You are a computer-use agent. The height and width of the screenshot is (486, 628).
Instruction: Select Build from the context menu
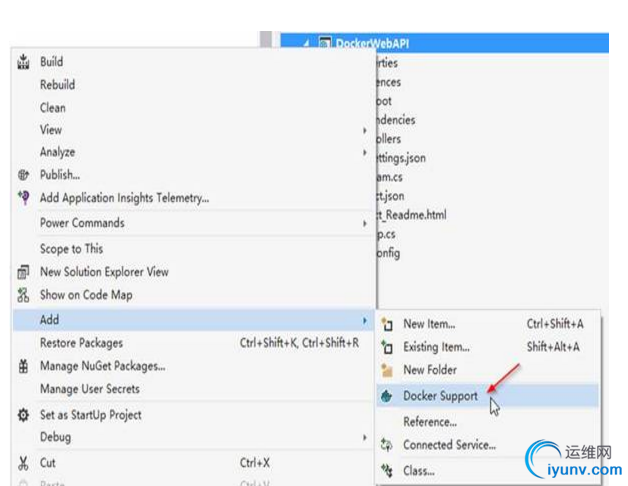pos(194,62)
